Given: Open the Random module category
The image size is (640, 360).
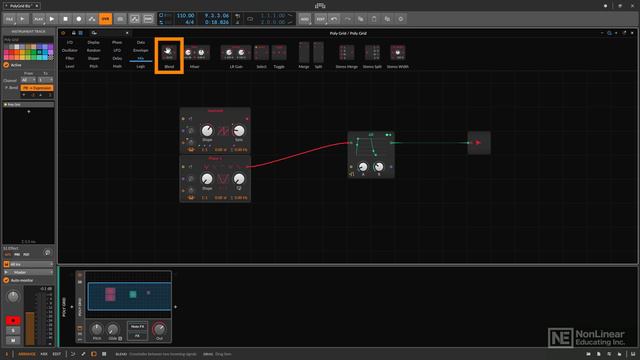Looking at the screenshot, I should tap(93, 50).
